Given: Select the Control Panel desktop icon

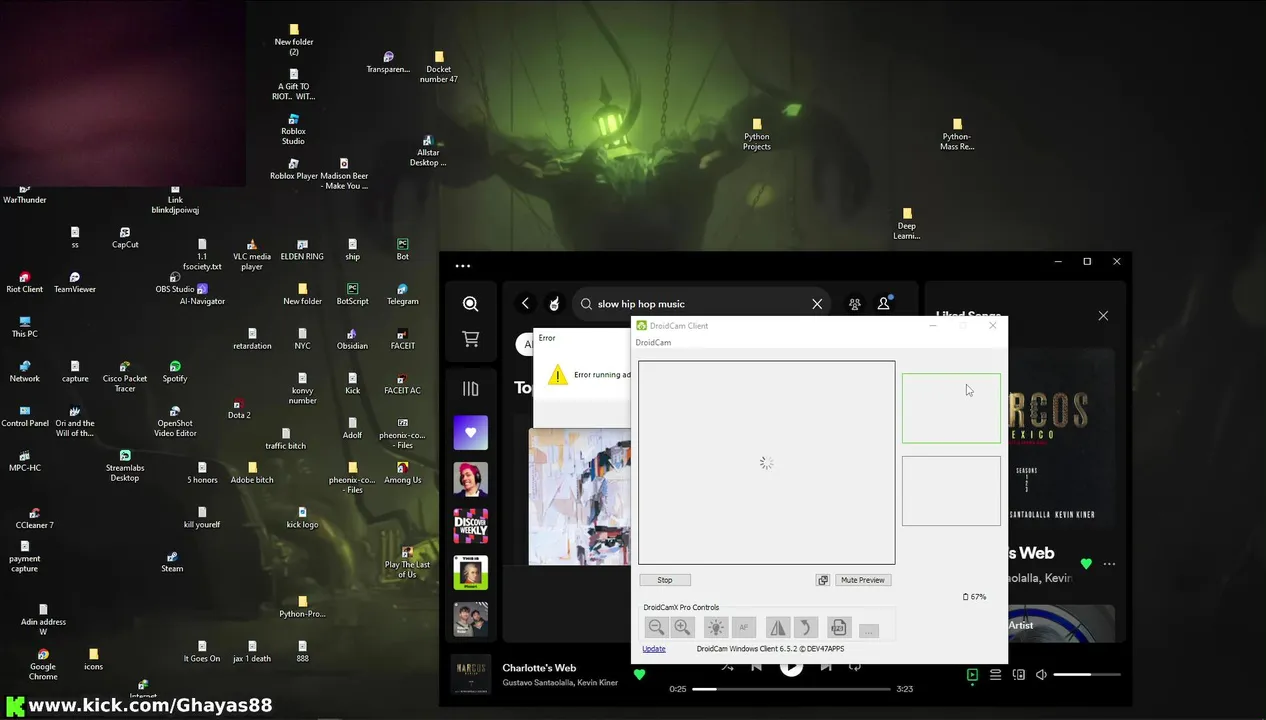Looking at the screenshot, I should click(25, 416).
